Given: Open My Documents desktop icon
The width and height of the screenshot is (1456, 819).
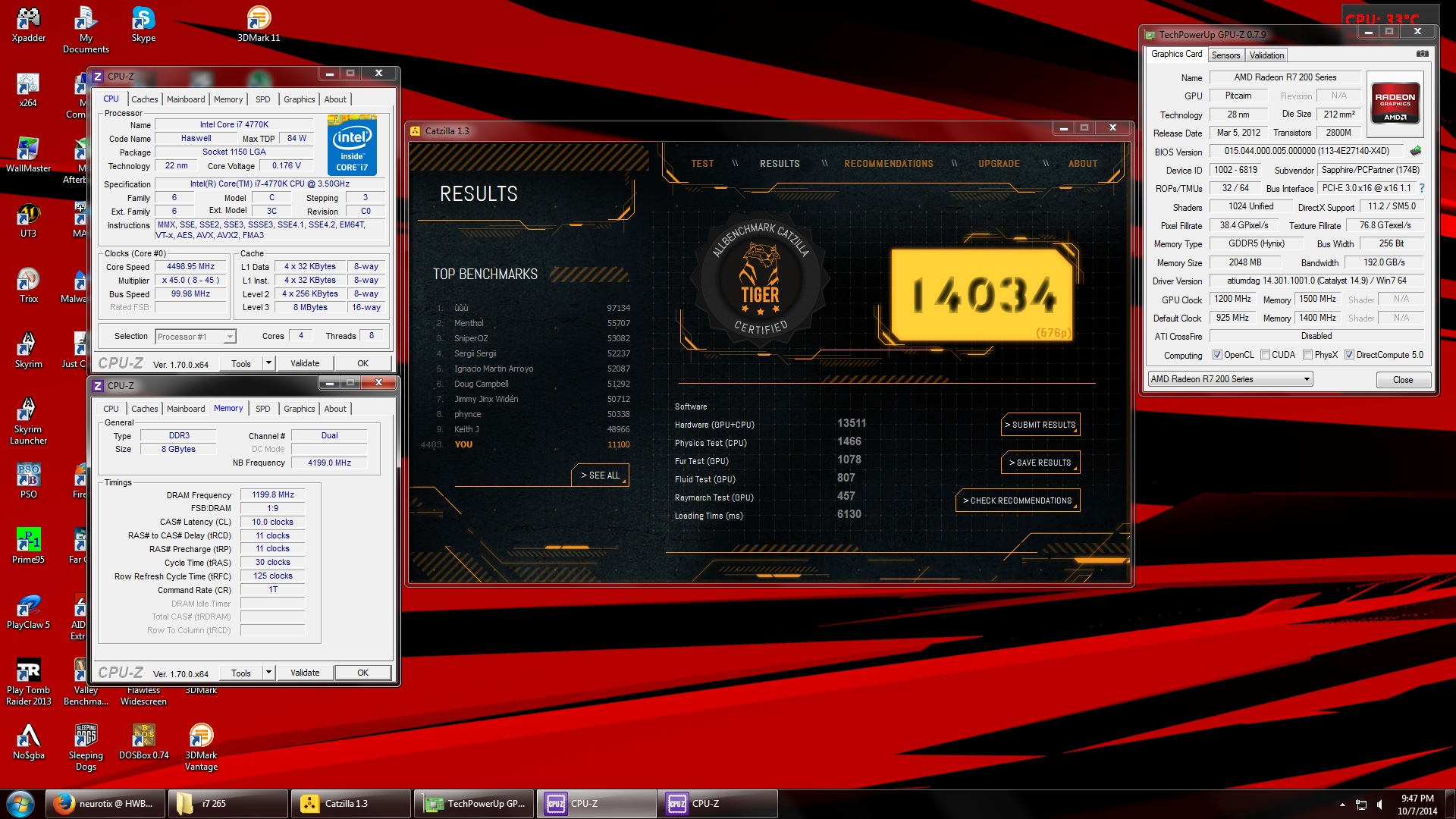Looking at the screenshot, I should tap(86, 30).
